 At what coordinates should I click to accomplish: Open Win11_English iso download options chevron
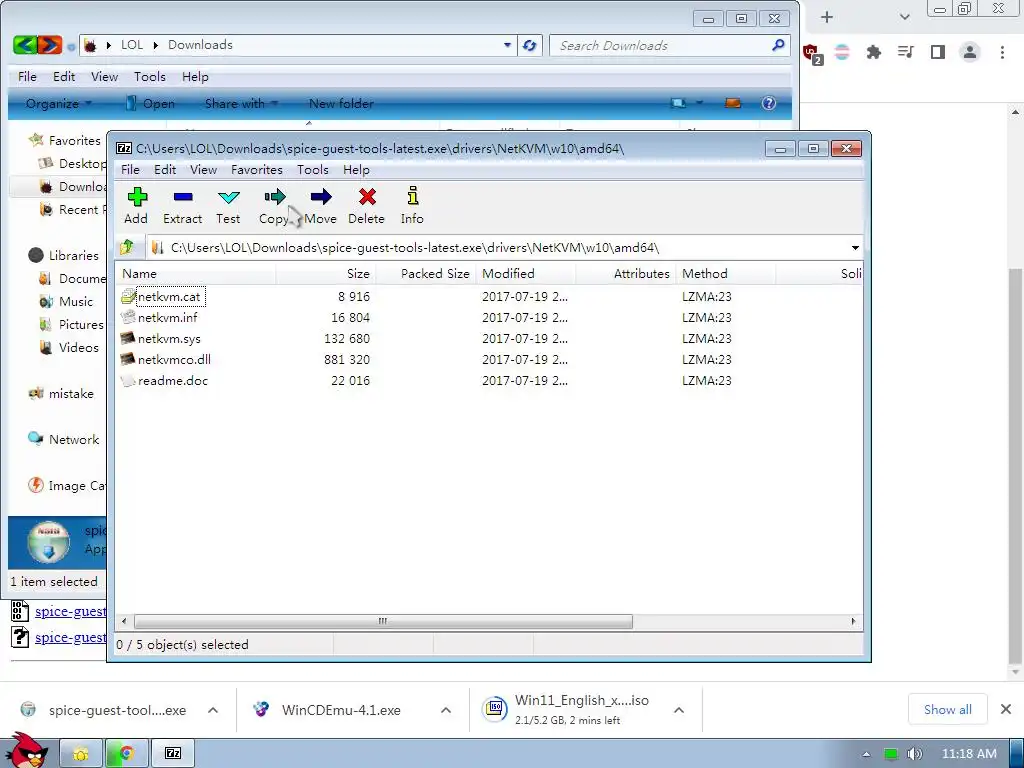pyautogui.click(x=679, y=710)
